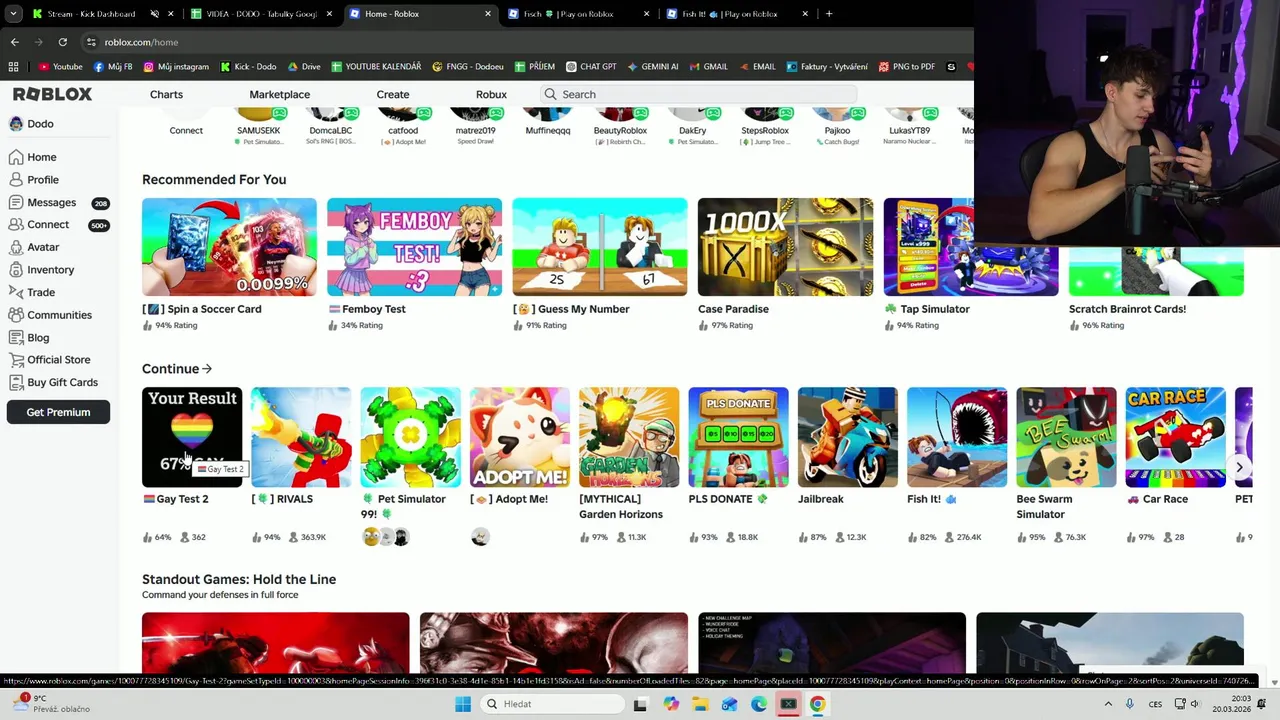Open the Continue section link

tap(177, 369)
